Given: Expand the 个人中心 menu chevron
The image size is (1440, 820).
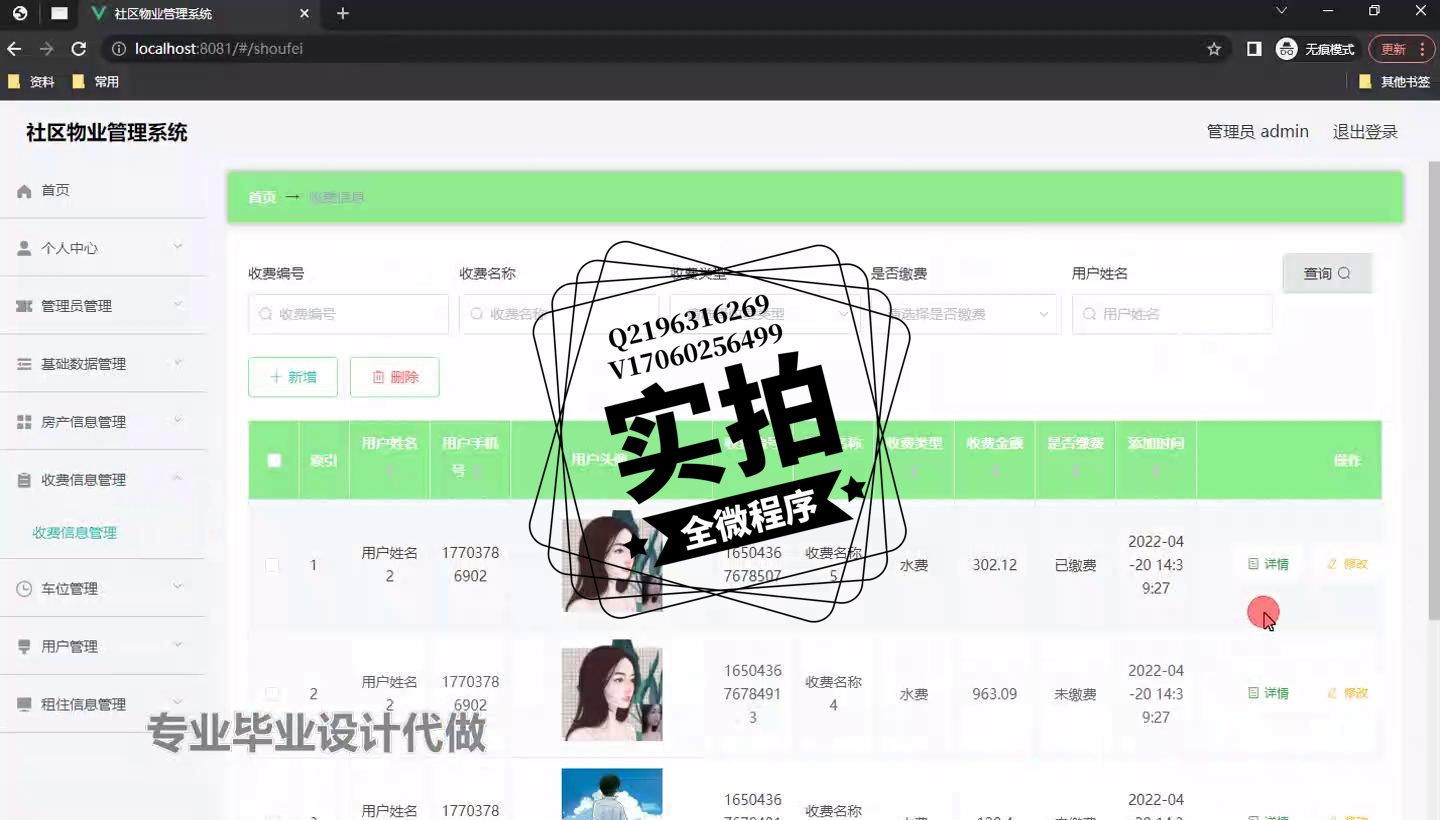Looking at the screenshot, I should pos(178,246).
